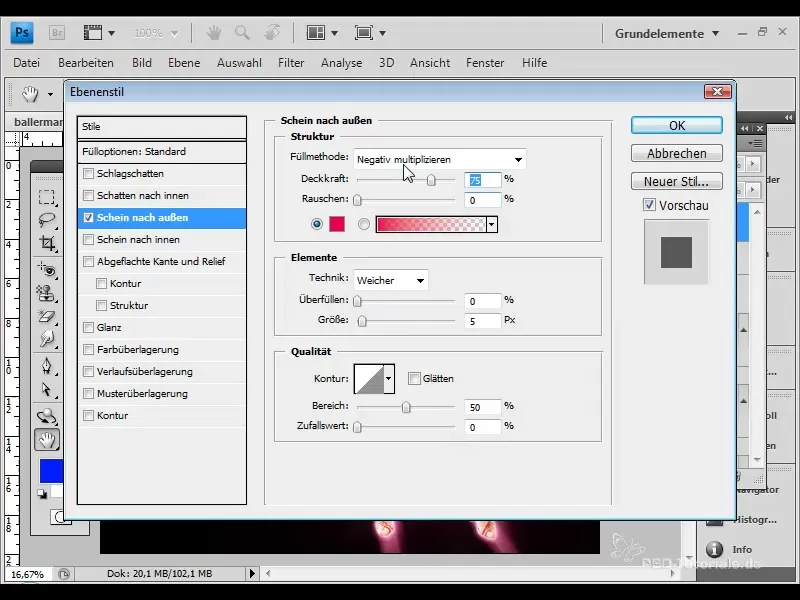Select Stile in the style list
This screenshot has width=800, height=600.
(x=162, y=127)
